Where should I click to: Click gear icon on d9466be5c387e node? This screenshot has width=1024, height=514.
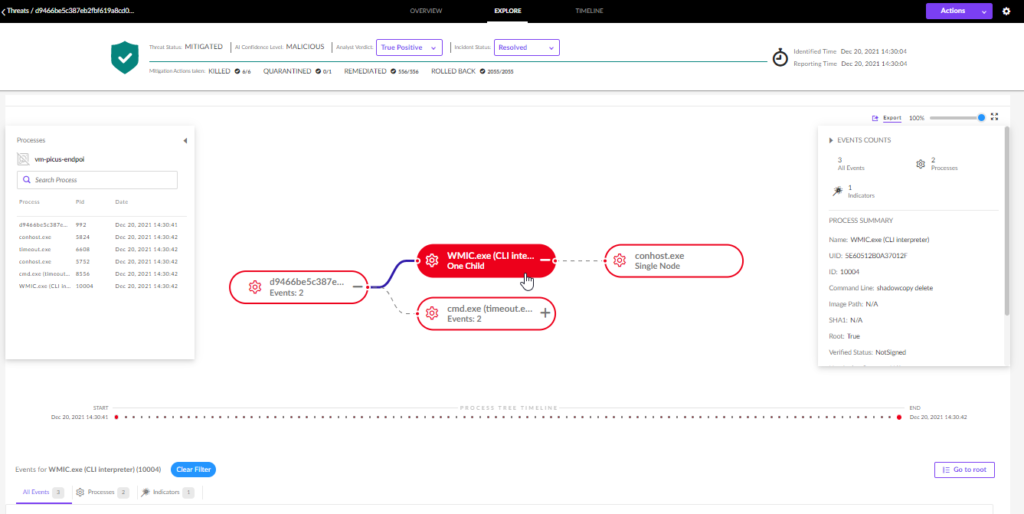(x=255, y=287)
